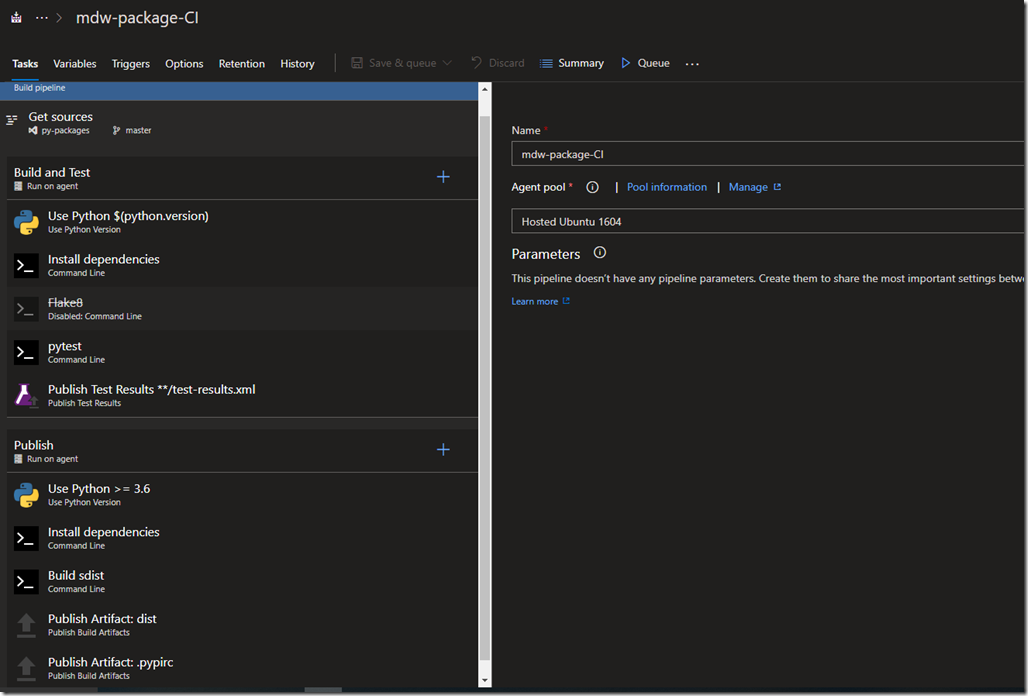Open the Agent pool dropdown Hosted Ubuntu 1604
Image resolution: width=1028 pixels, height=696 pixels.
click(x=768, y=222)
